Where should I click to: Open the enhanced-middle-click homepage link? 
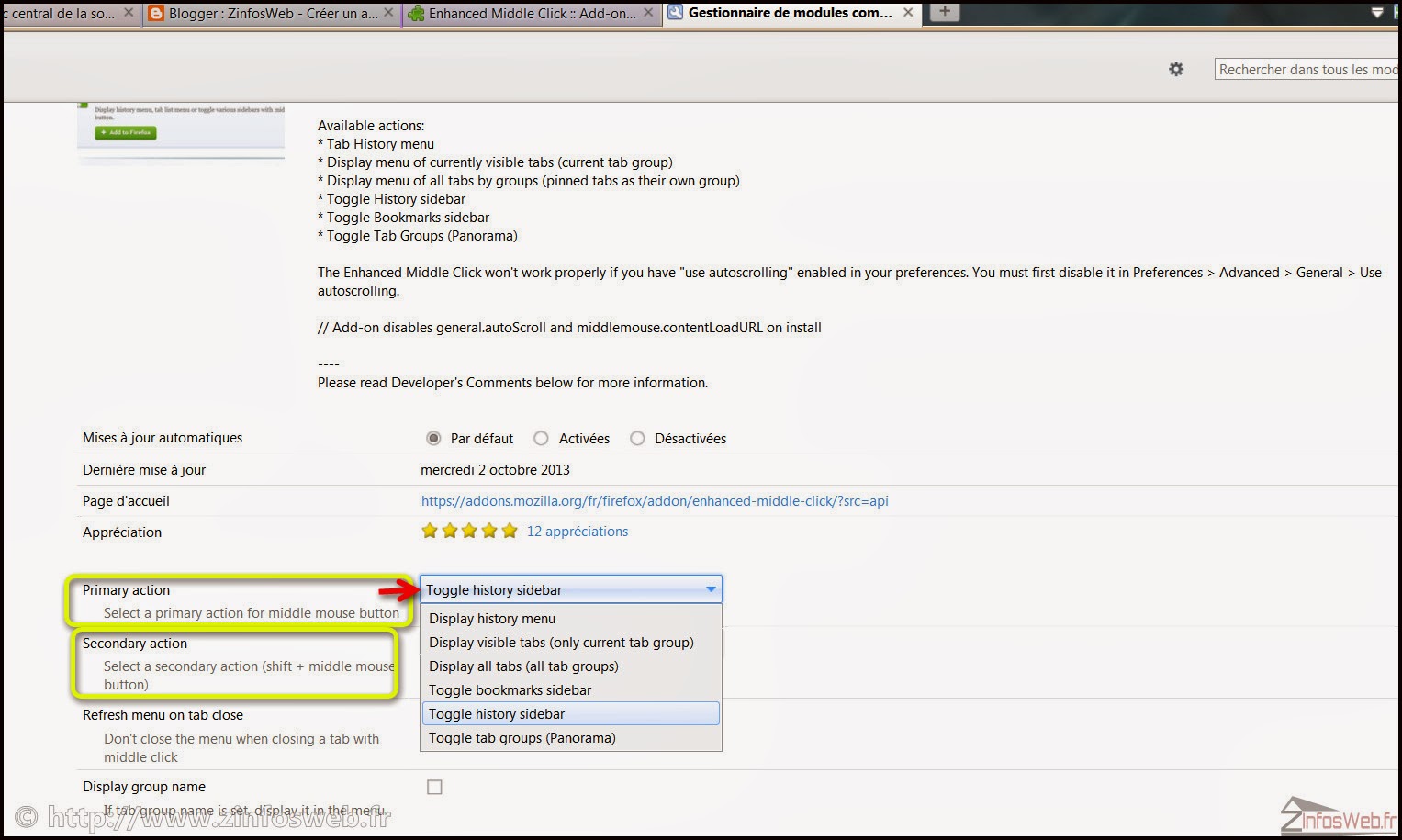[655, 501]
